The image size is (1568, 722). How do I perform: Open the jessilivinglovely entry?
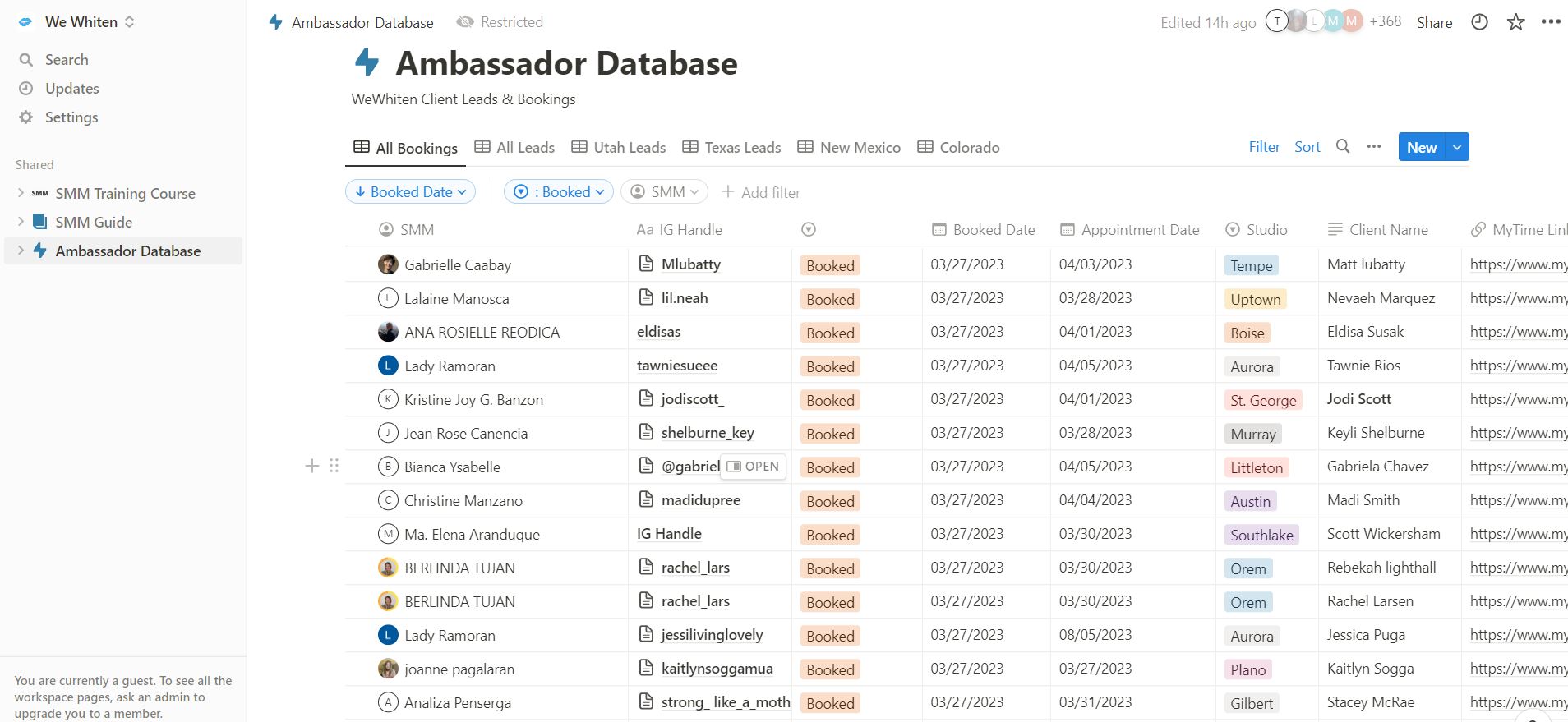click(x=712, y=635)
